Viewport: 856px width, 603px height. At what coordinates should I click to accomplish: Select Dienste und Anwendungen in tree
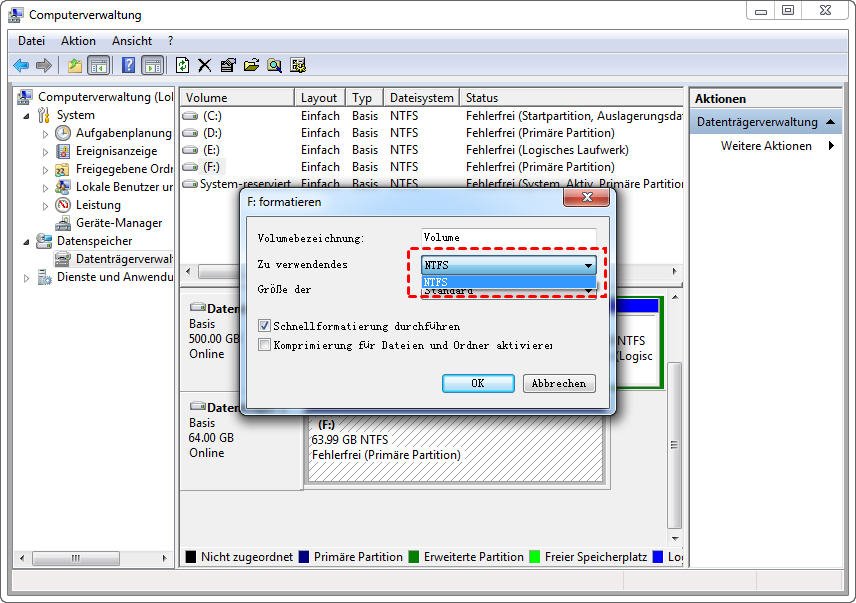[115, 277]
